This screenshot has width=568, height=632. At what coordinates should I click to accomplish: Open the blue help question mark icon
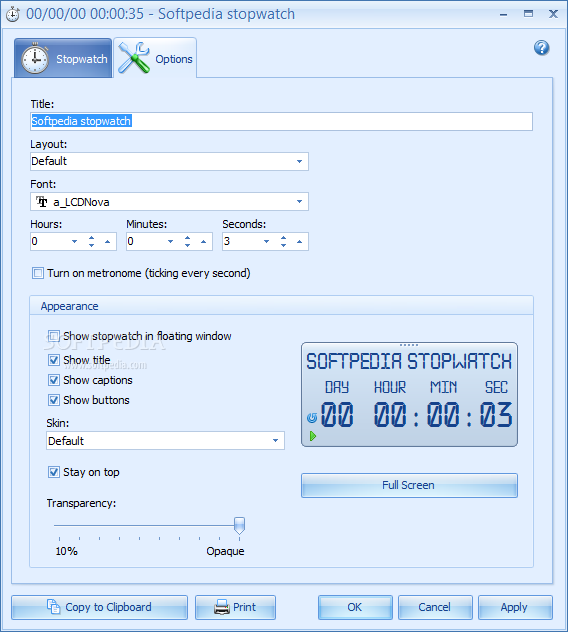(541, 48)
